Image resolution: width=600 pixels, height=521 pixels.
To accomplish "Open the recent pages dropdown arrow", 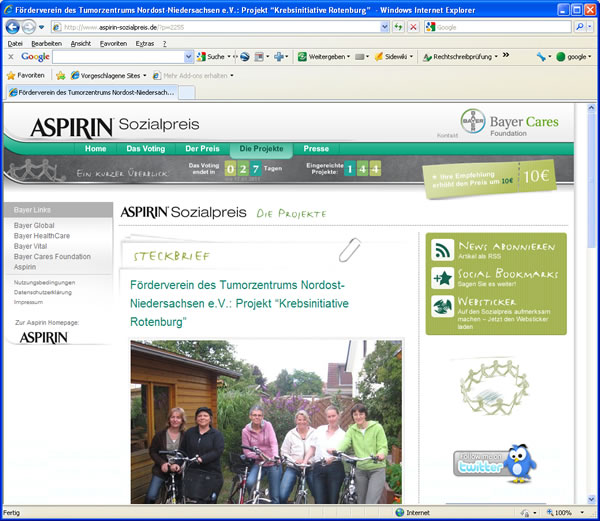I will pyautogui.click(x=41, y=27).
